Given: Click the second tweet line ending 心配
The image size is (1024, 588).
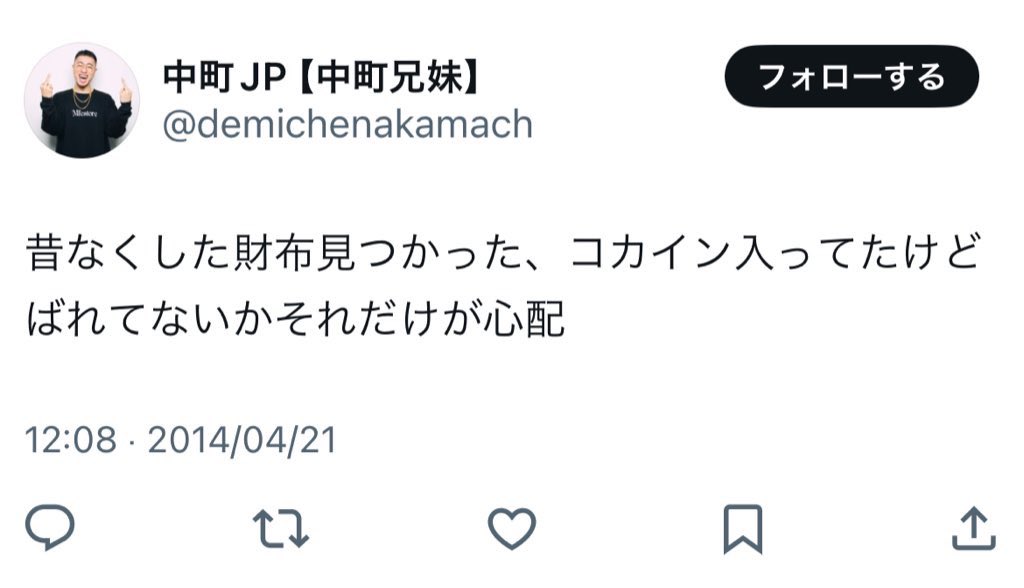Looking at the screenshot, I should pos(295,318).
